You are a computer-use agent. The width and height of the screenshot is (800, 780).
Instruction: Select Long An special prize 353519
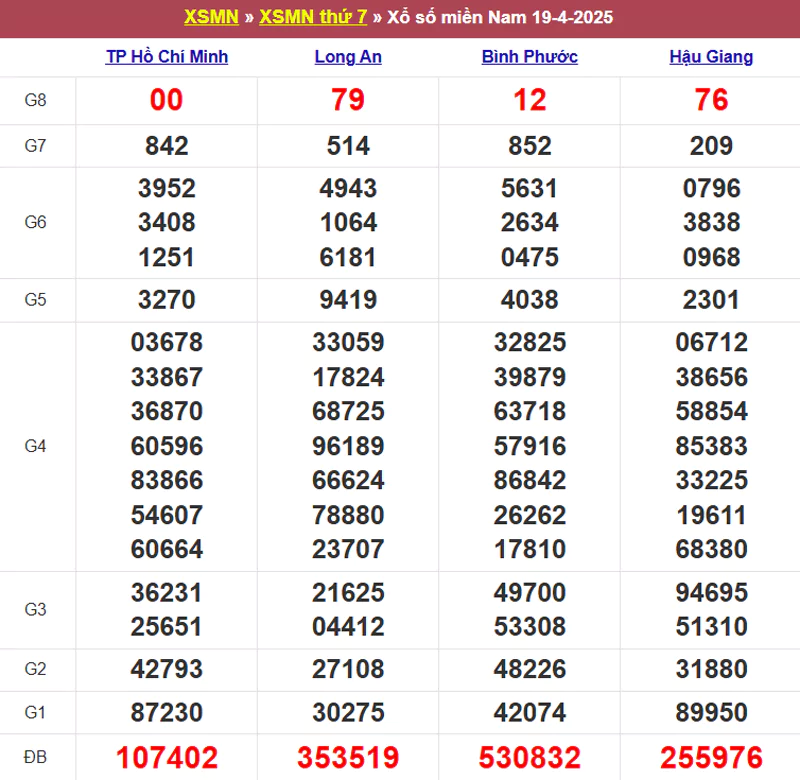click(x=348, y=757)
